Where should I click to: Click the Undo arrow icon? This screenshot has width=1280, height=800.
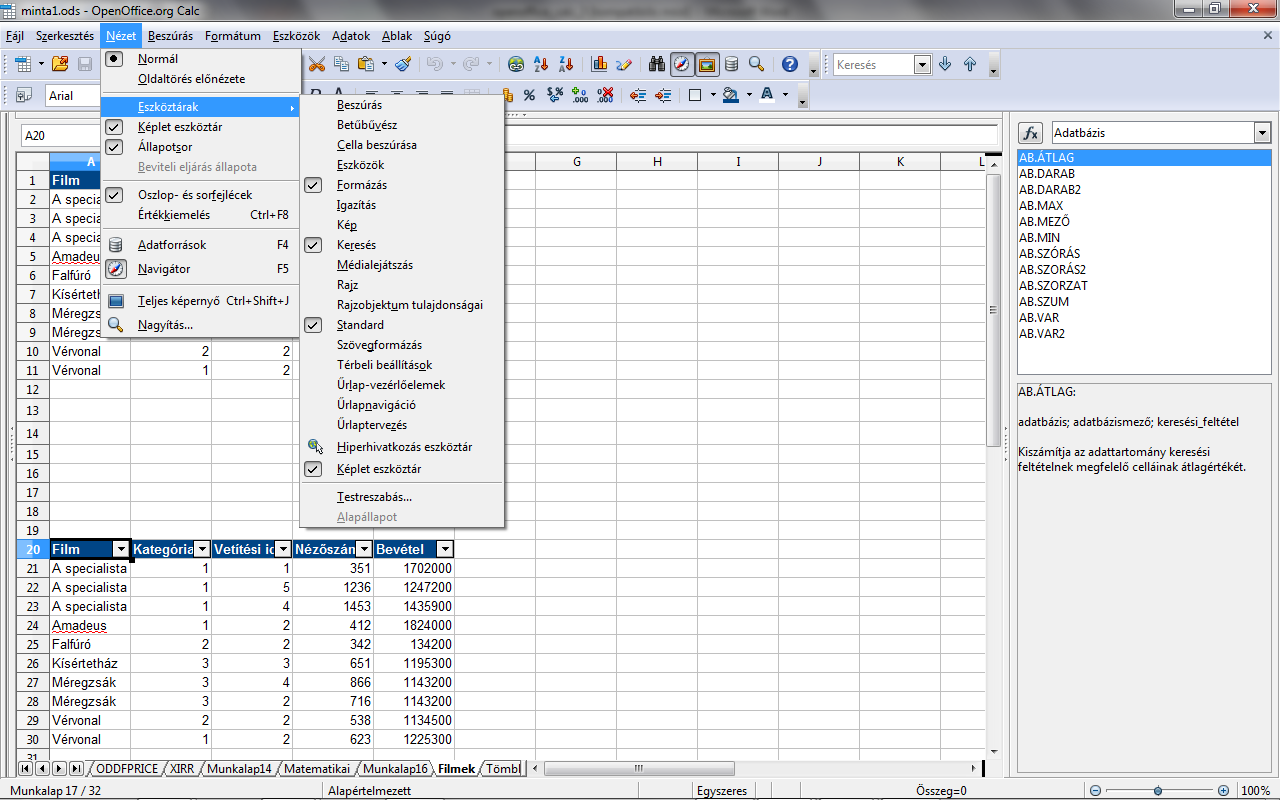(x=434, y=64)
